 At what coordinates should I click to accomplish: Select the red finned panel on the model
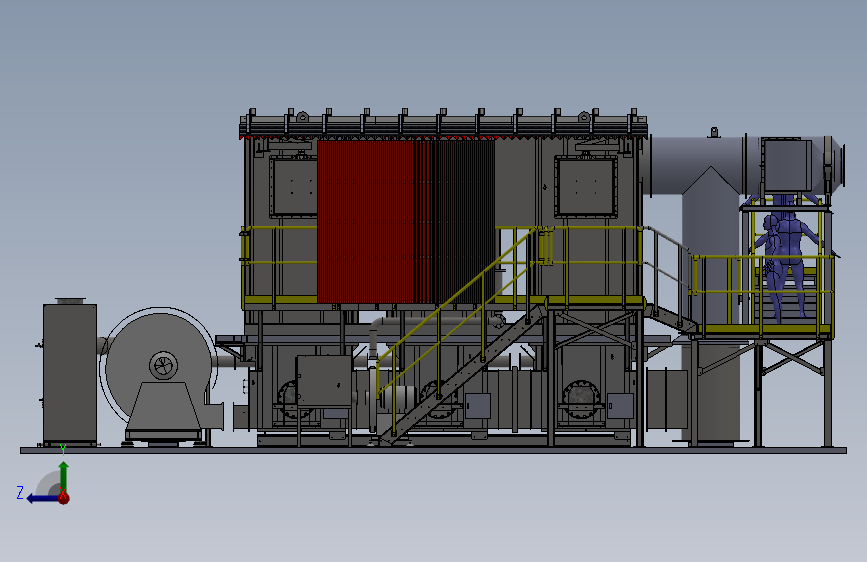click(406, 221)
